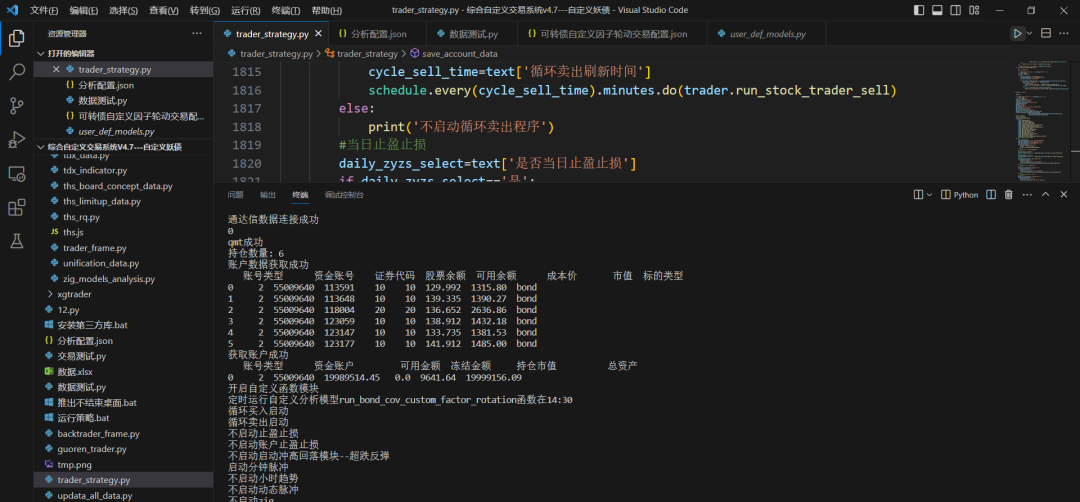Split the editor using split icon
The height and width of the screenshot is (502, 1080).
pyautogui.click(x=1046, y=34)
